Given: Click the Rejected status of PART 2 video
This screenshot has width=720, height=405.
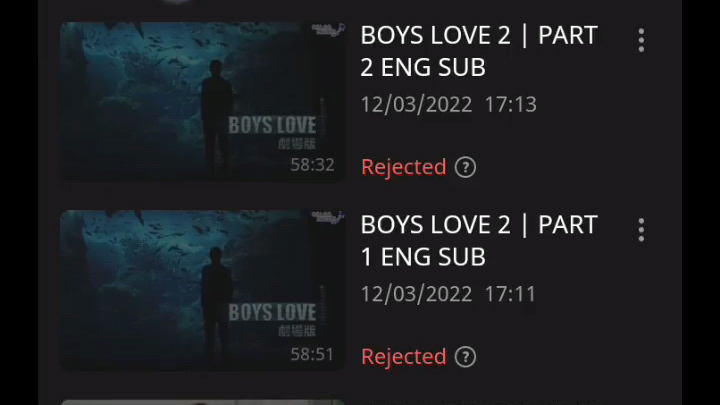Looking at the screenshot, I should 404,167.
